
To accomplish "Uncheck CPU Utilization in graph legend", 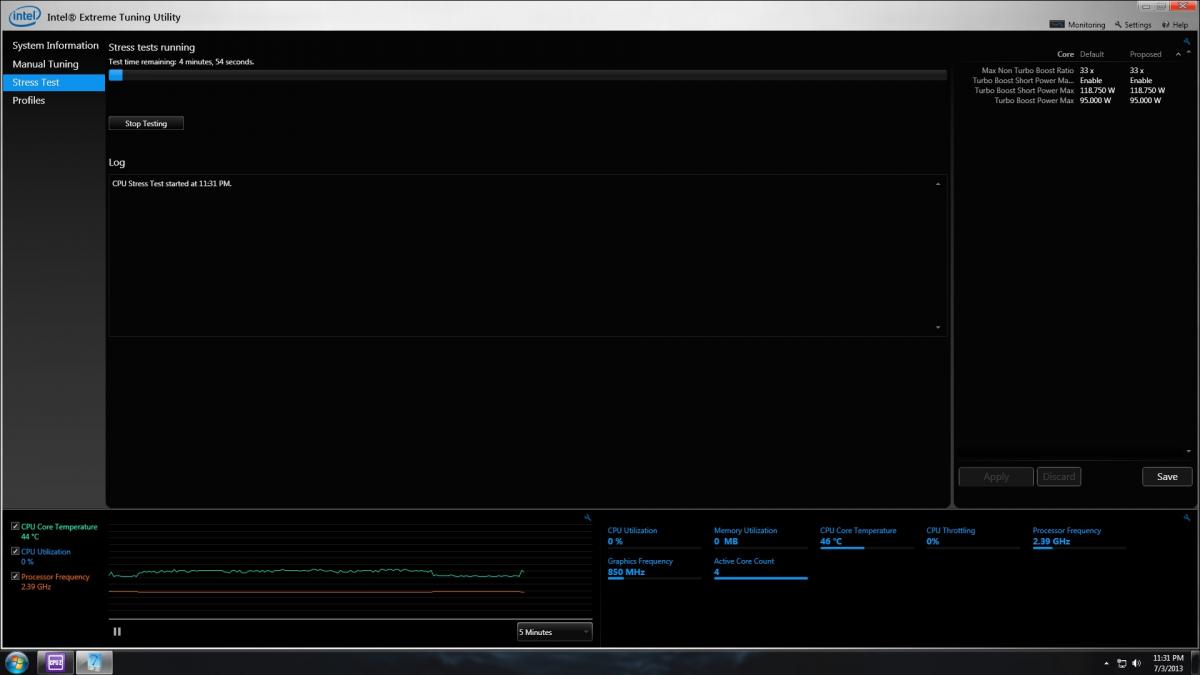I will pyautogui.click(x=15, y=551).
